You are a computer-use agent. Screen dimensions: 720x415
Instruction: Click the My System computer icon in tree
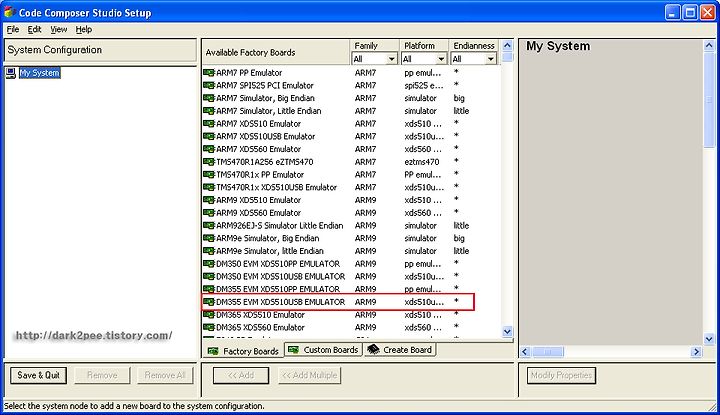tap(11, 73)
